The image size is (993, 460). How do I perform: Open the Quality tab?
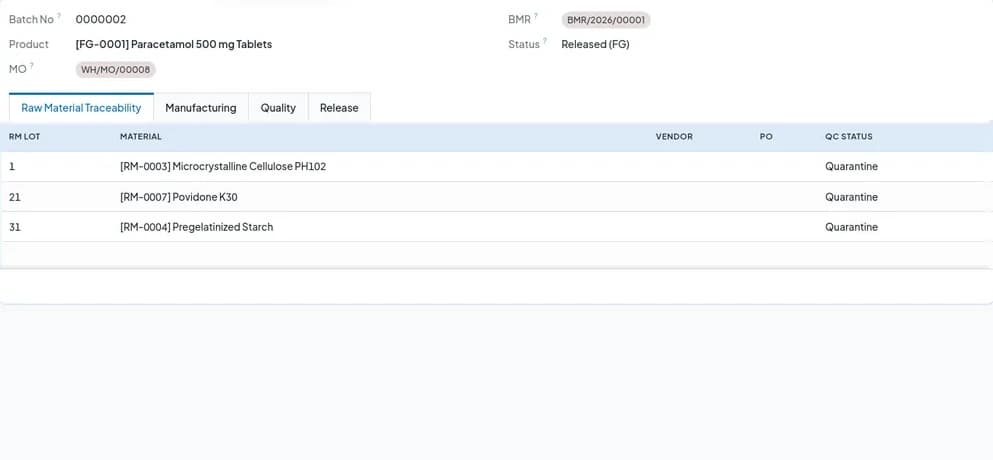click(278, 108)
